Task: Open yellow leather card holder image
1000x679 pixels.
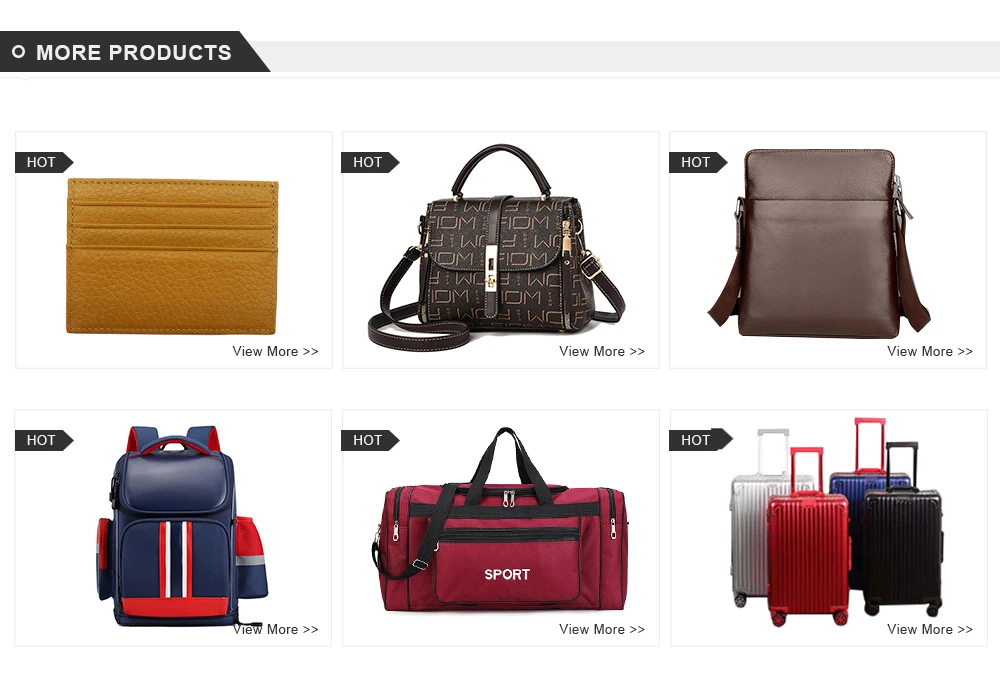Action: tap(172, 256)
